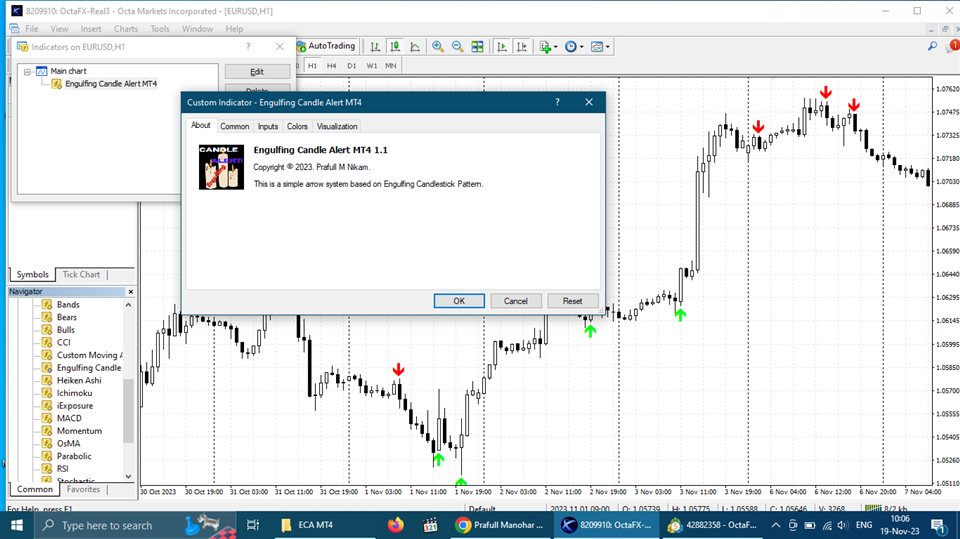Confirm the dialog with OK

pyautogui.click(x=459, y=301)
